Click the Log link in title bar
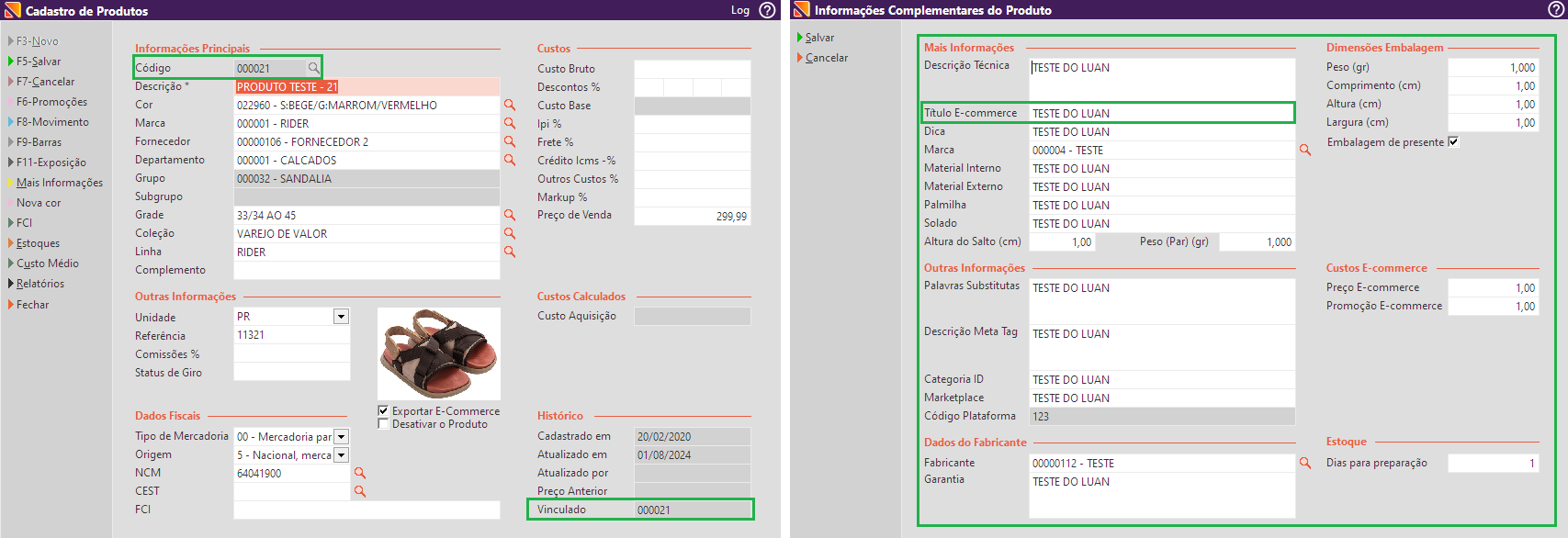The image size is (1568, 538). pos(740,10)
